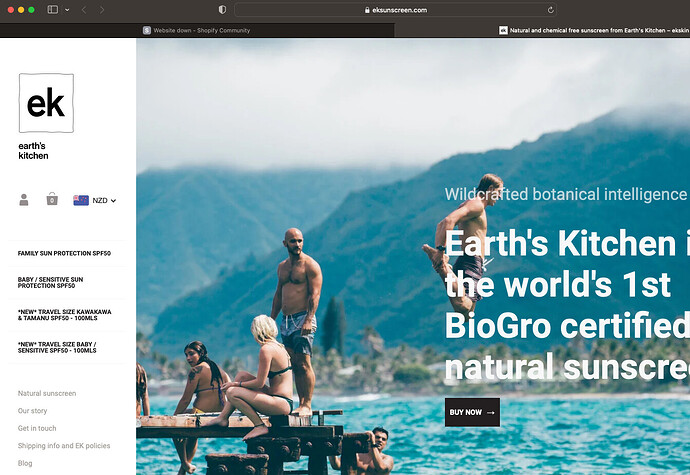
Task: Click the Shopify favicon on first tab
Action: pyautogui.click(x=147, y=30)
